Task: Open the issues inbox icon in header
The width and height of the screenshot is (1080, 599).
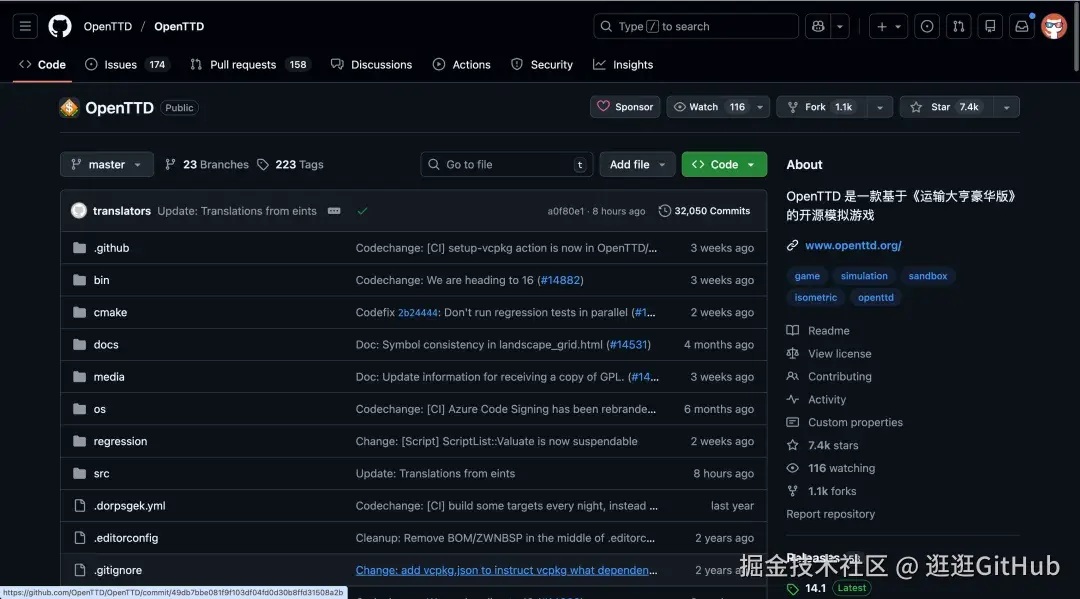Action: pos(926,26)
